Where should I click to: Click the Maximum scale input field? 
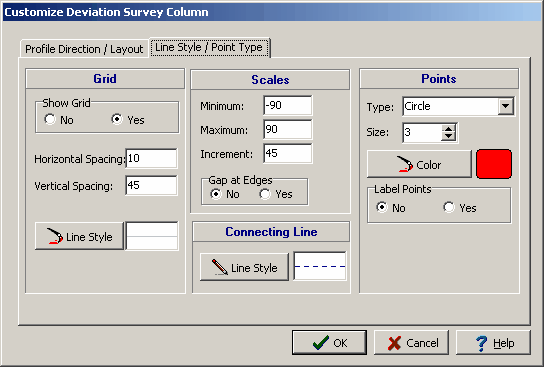click(288, 129)
